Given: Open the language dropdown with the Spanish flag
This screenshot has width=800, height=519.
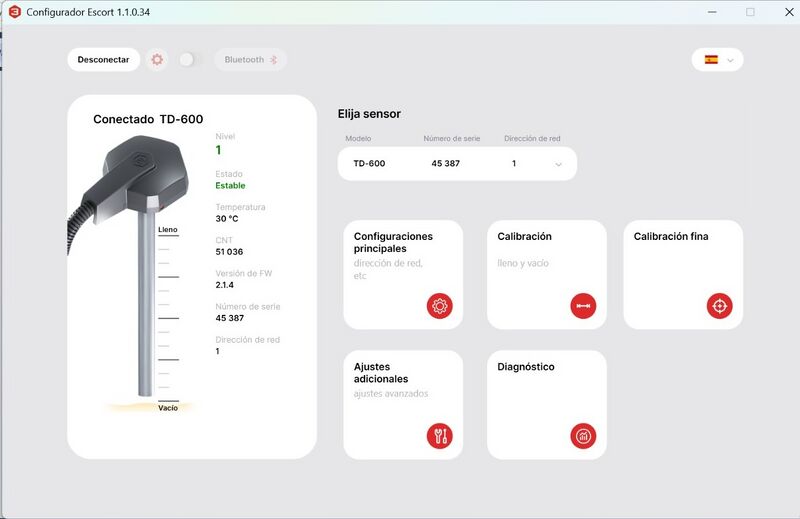Looking at the screenshot, I should [x=717, y=60].
